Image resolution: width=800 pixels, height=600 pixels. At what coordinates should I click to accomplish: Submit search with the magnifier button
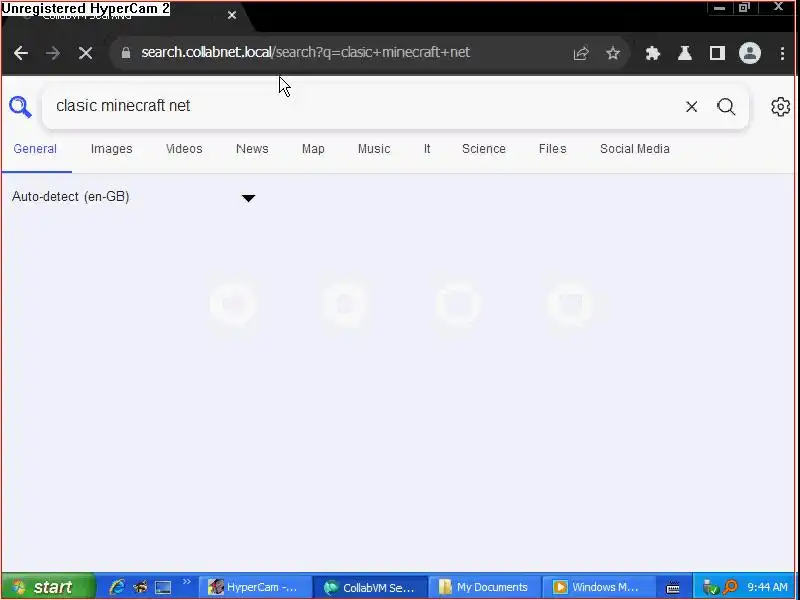pos(726,107)
